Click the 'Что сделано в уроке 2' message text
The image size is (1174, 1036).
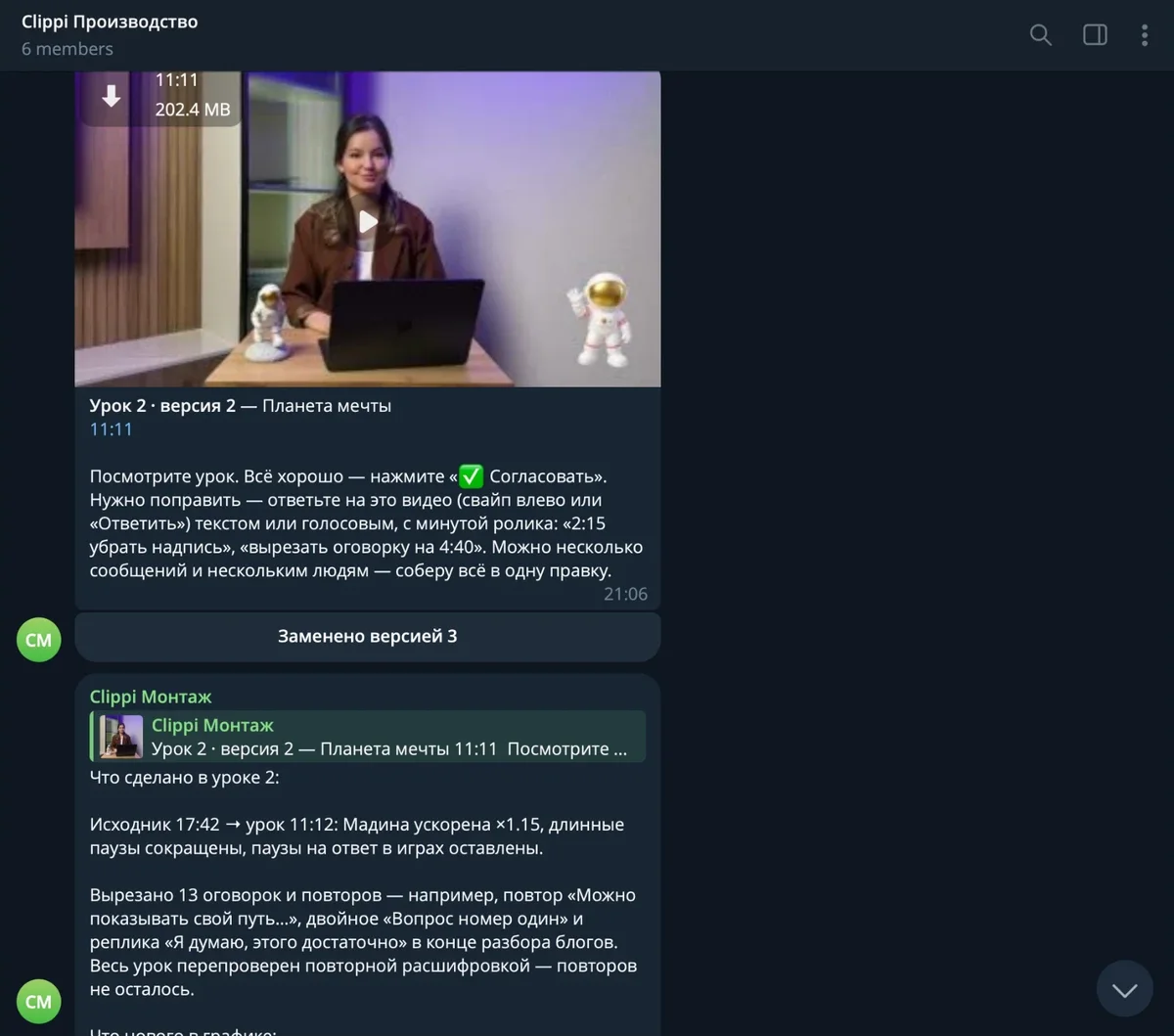185,778
